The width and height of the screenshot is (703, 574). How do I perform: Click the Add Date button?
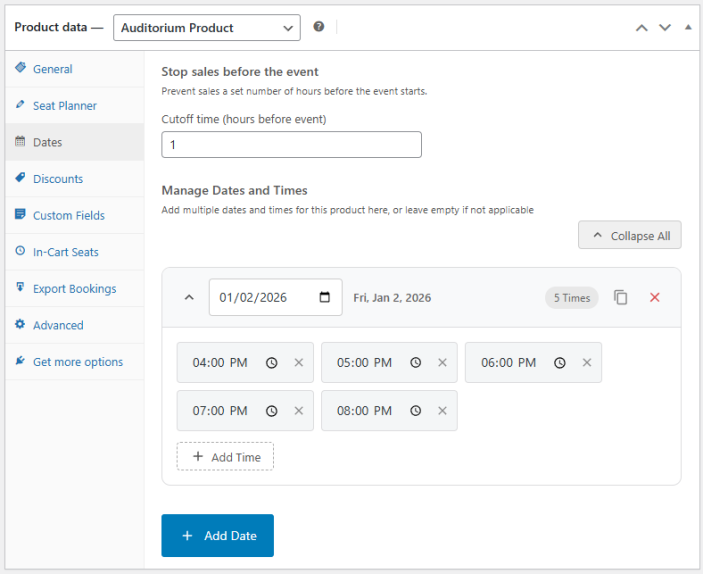pyautogui.click(x=217, y=536)
